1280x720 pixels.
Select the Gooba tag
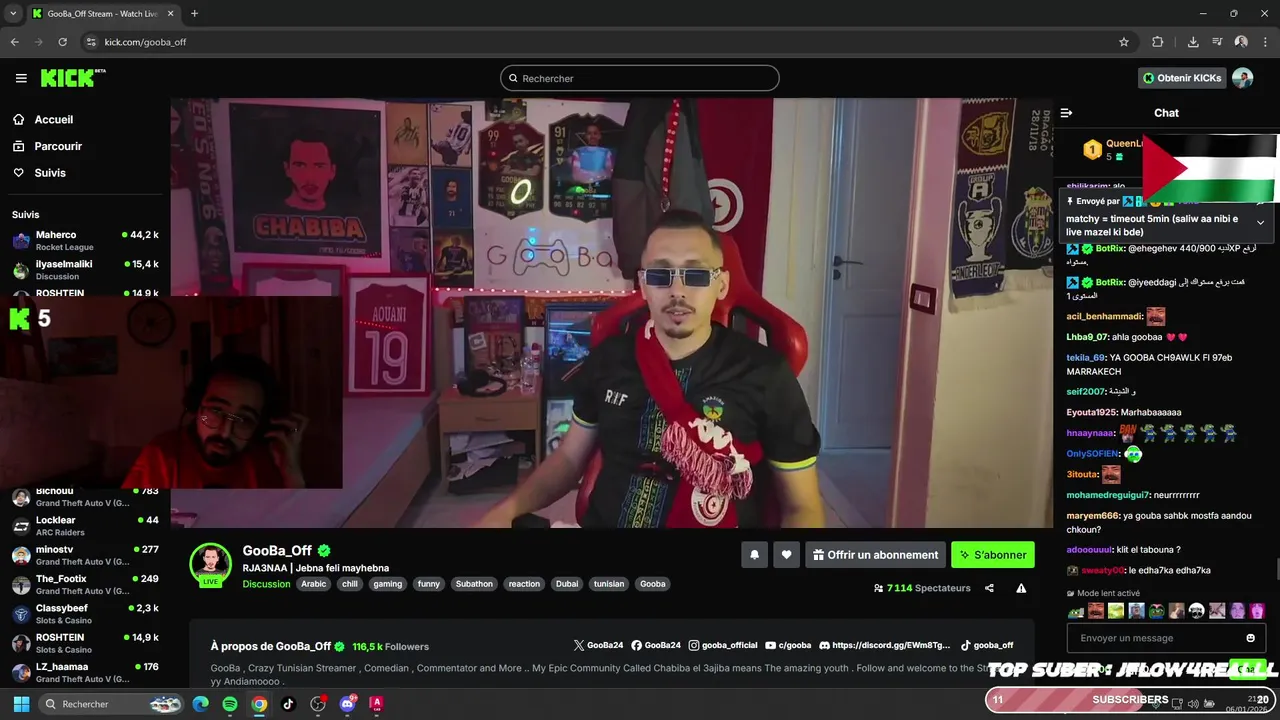pos(653,584)
